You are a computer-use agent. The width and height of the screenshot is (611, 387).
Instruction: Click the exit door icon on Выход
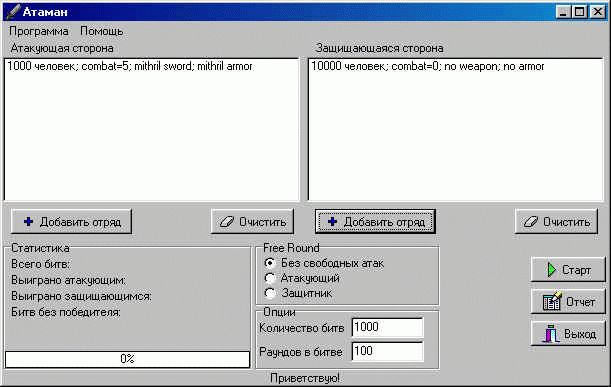551,334
